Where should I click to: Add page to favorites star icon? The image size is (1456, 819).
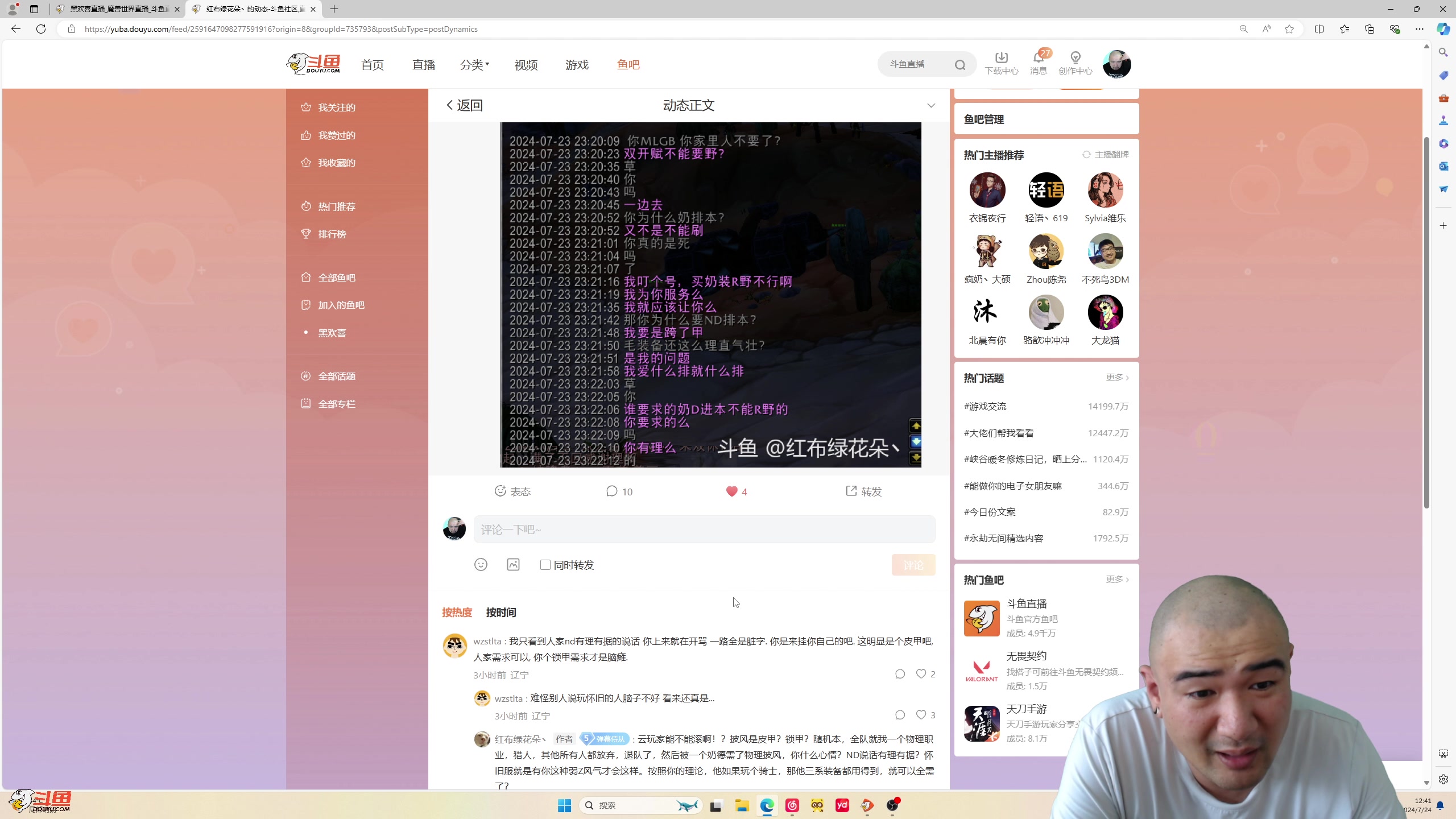1289,29
